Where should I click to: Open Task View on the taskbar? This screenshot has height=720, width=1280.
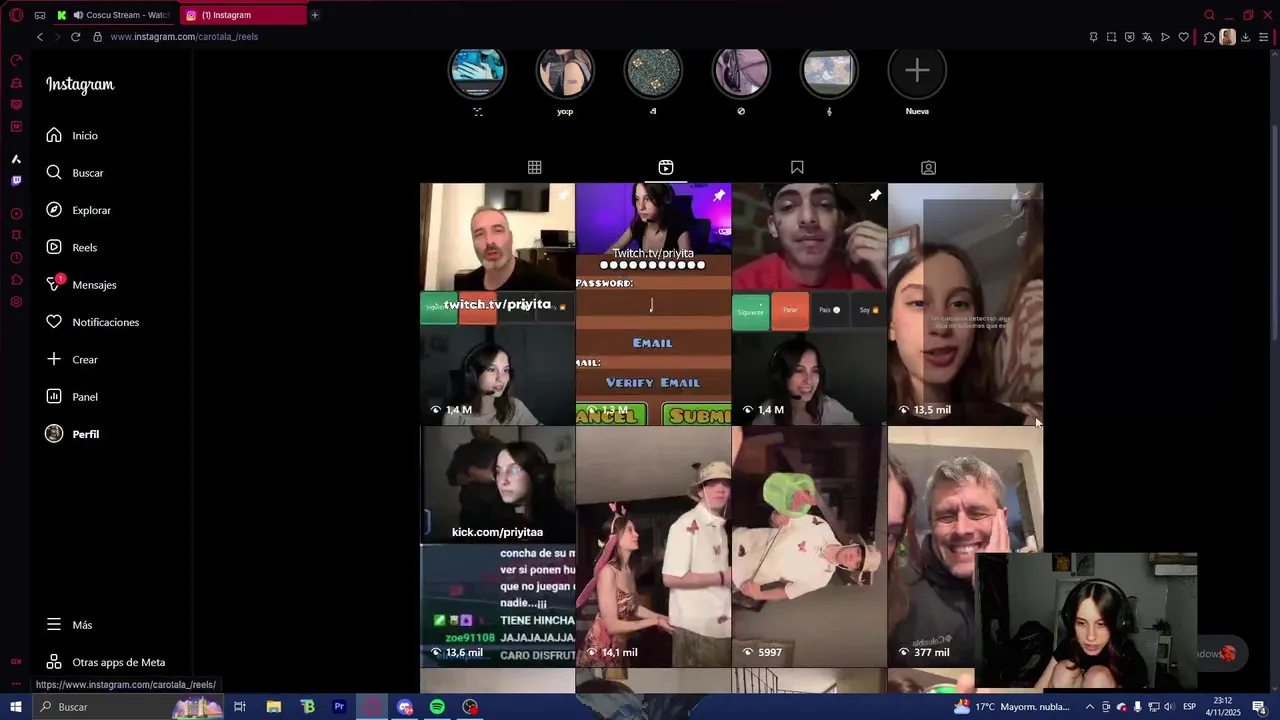pyautogui.click(x=240, y=707)
